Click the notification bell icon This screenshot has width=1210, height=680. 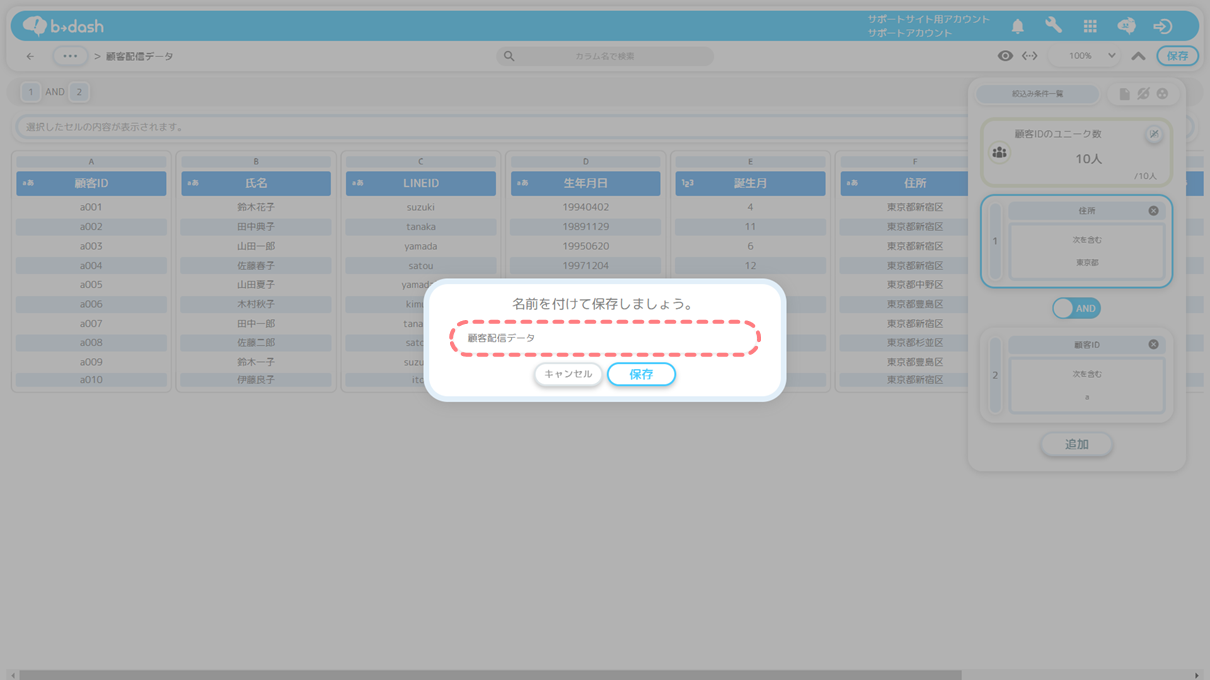[x=1017, y=26]
